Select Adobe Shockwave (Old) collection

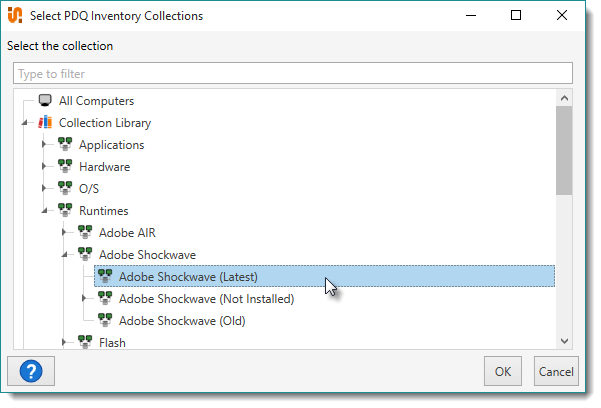pyautogui.click(x=181, y=321)
